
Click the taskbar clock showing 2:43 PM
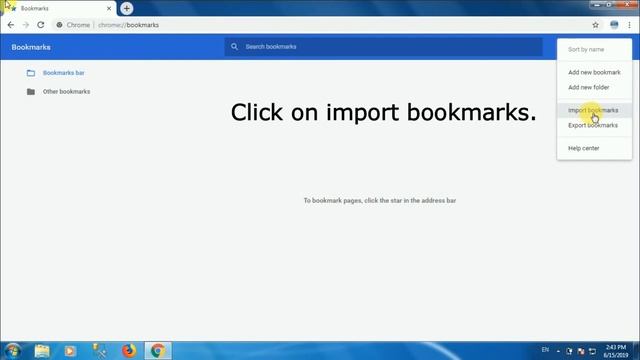pos(616,351)
